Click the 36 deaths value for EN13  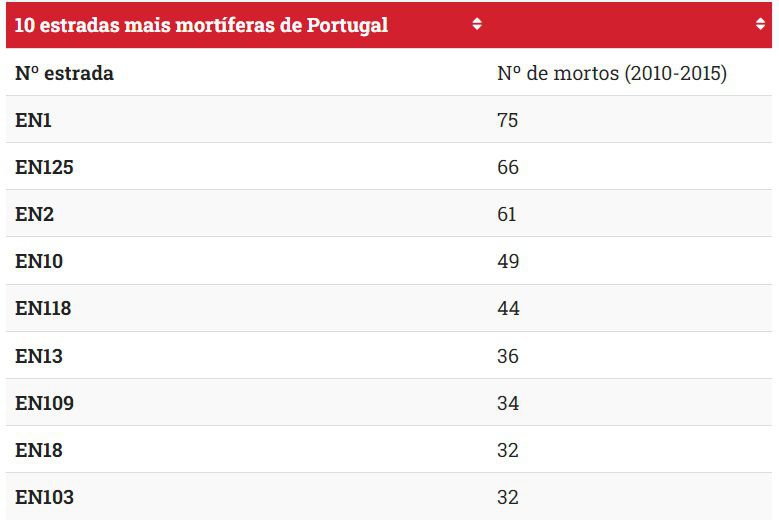[x=508, y=356]
